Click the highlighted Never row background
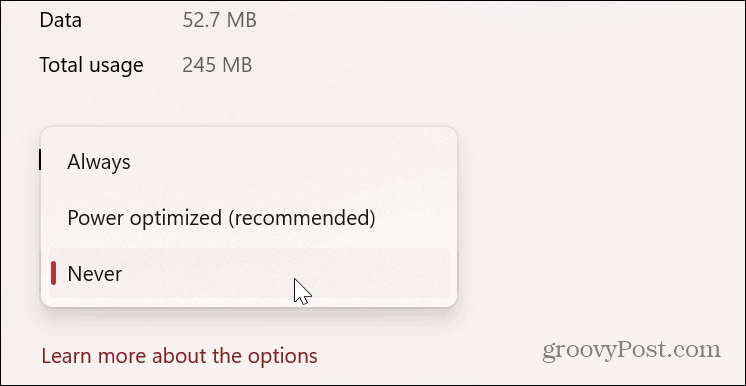The height and width of the screenshot is (386, 746). click(249, 274)
